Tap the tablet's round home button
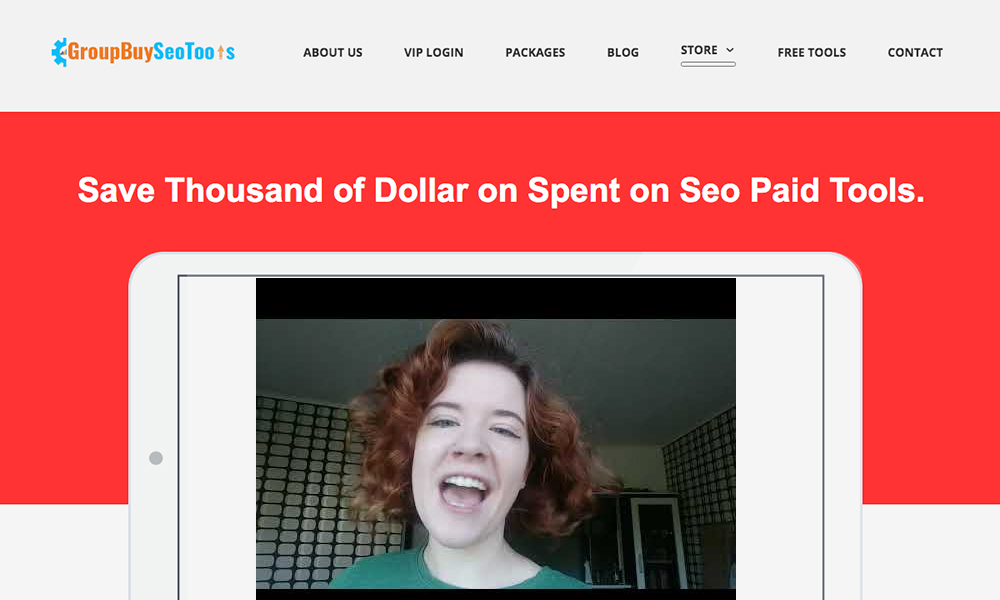Viewport: 1000px width, 600px height. [x=156, y=458]
